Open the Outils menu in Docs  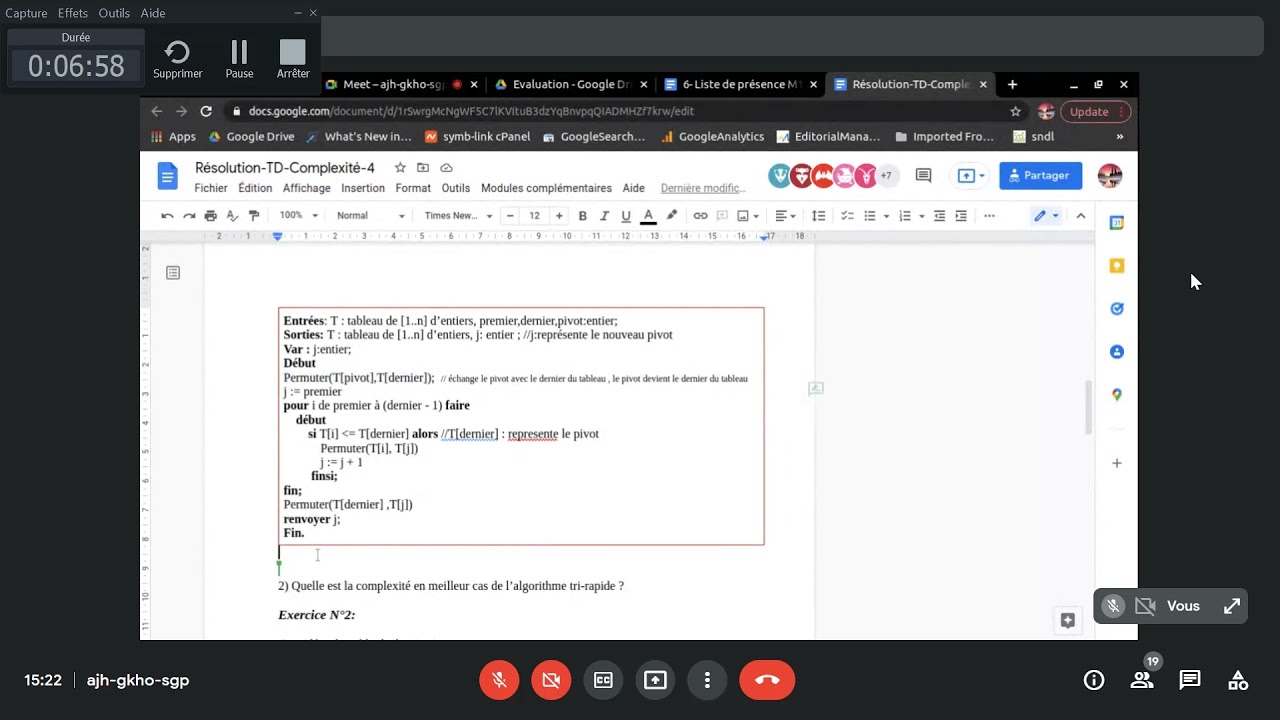[x=455, y=188]
